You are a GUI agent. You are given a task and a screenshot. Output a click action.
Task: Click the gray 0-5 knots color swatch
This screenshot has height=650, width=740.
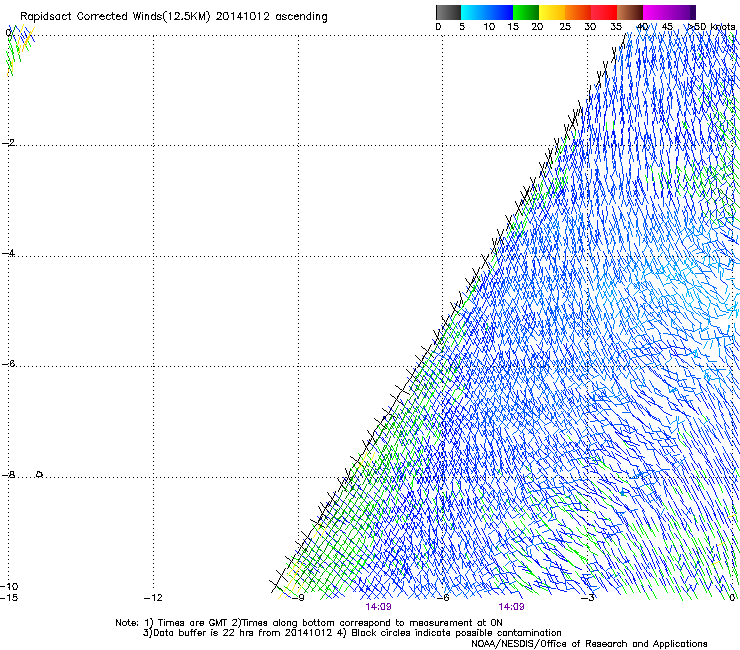448,12
